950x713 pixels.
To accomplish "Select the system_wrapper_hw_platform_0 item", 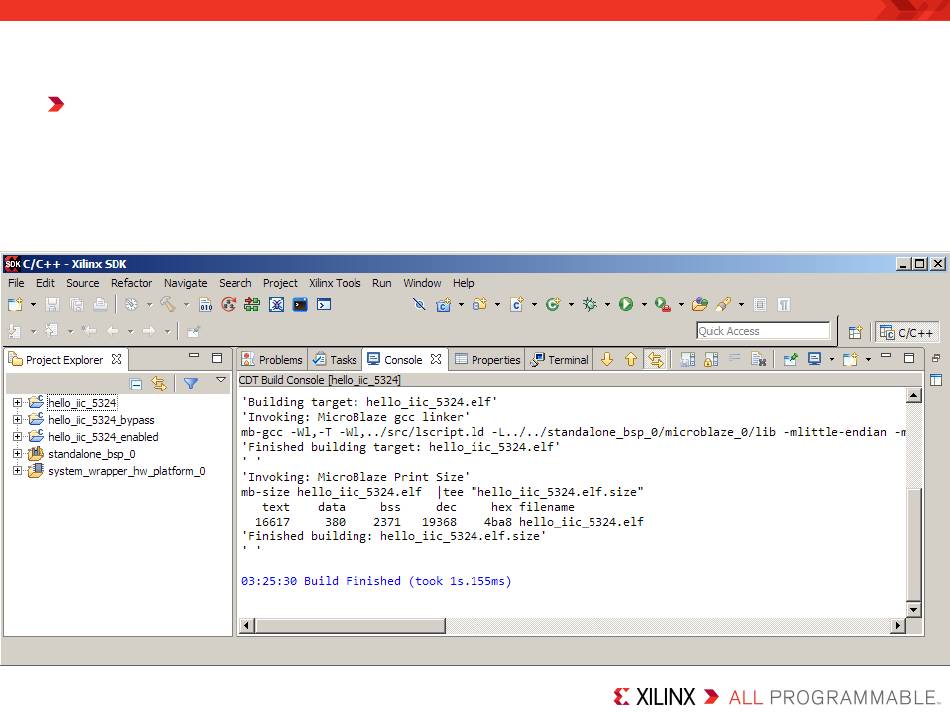I will (x=127, y=471).
